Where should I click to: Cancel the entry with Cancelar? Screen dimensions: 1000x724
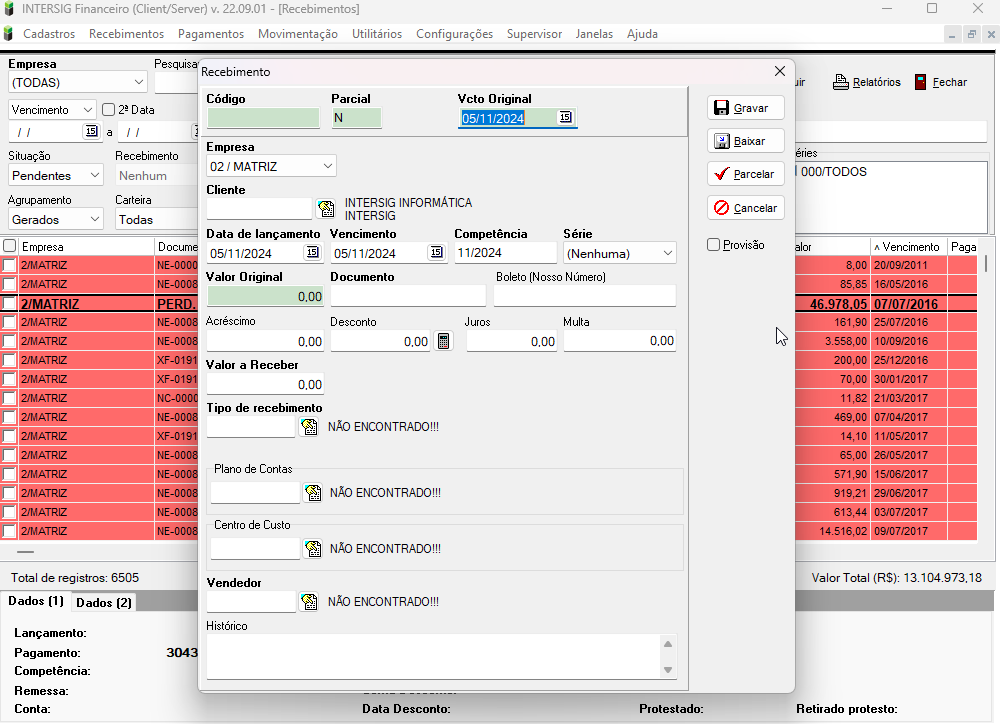click(746, 208)
